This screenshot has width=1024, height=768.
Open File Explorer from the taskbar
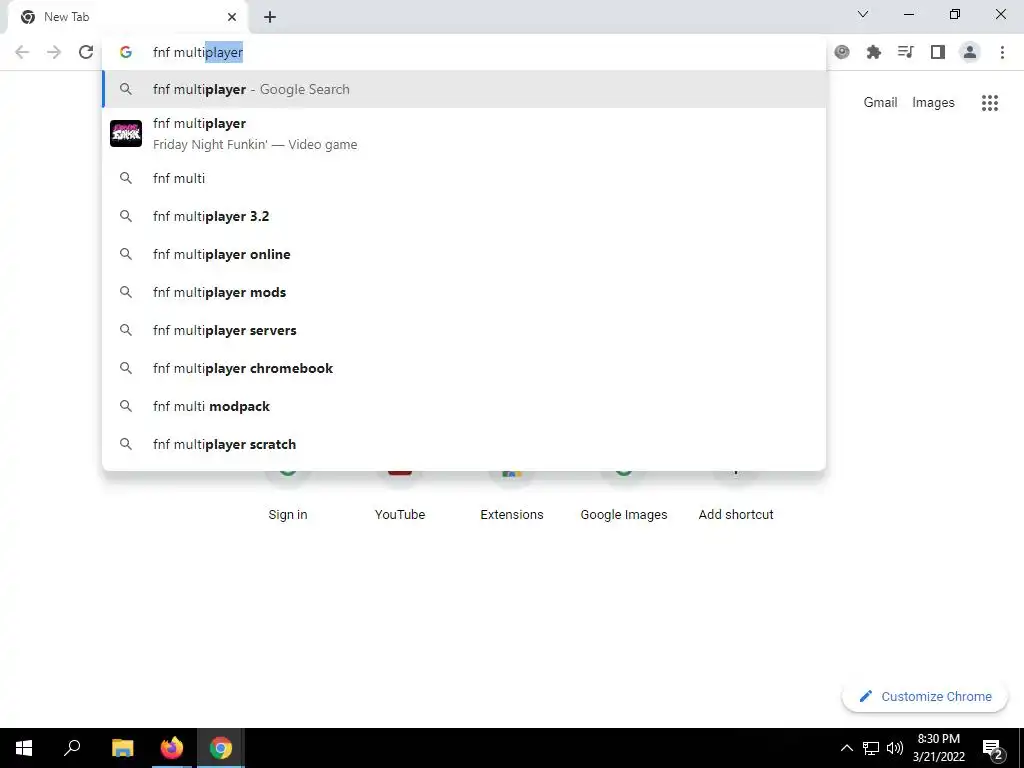coord(122,748)
